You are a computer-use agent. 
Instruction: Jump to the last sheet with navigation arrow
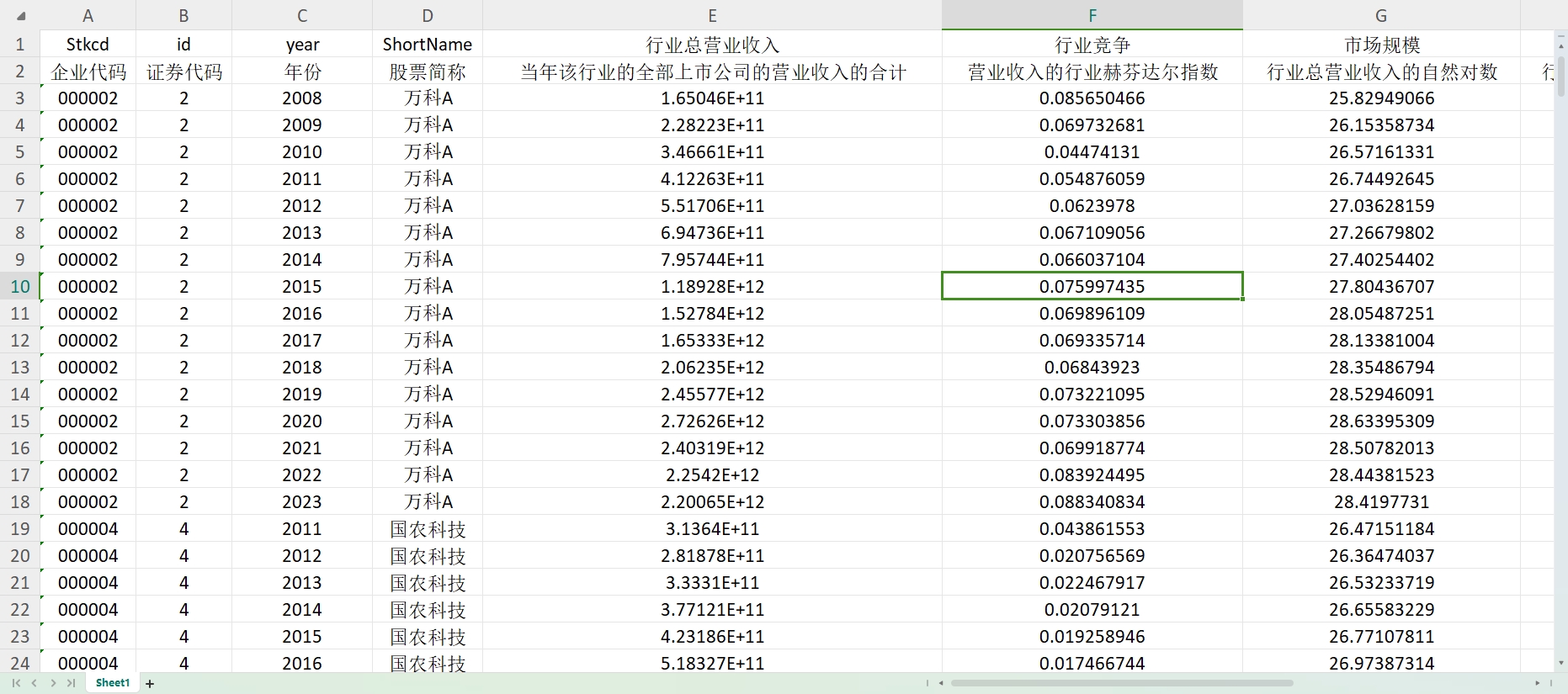click(x=72, y=683)
